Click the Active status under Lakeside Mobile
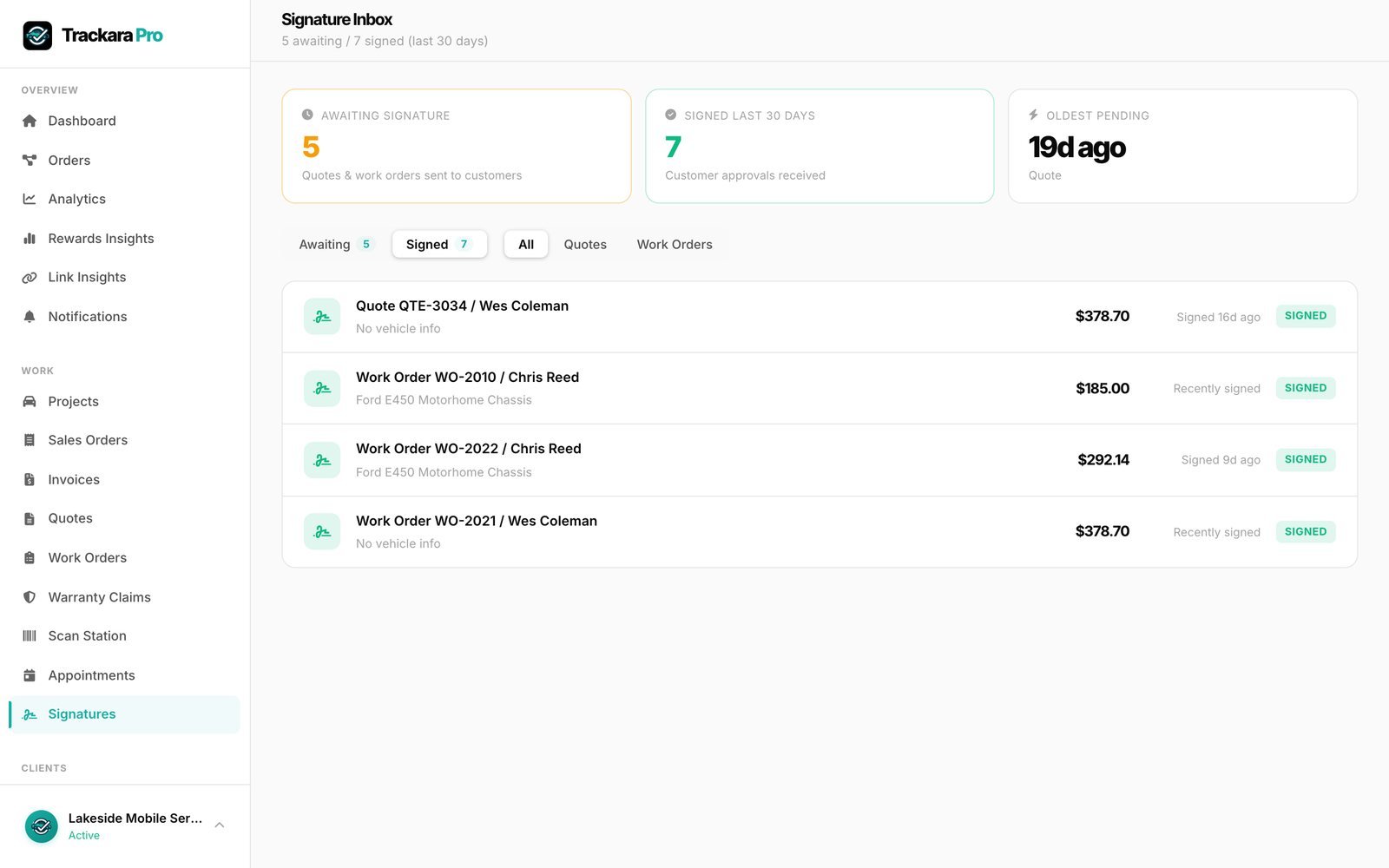Screen dimensions: 1389x868 [x=84, y=836]
